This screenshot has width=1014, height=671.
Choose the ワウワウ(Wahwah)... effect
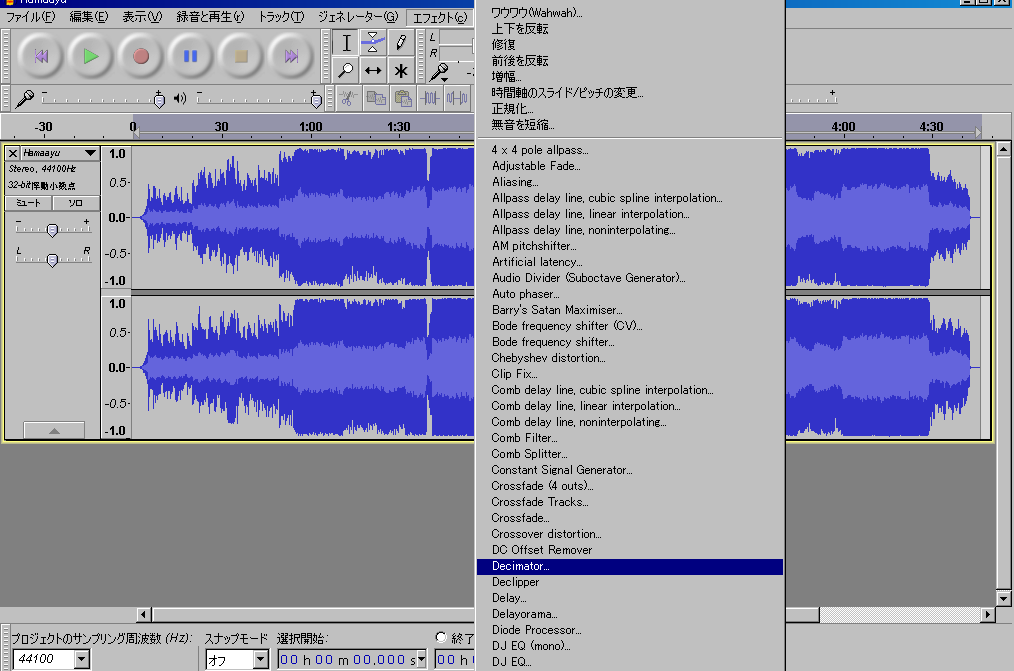[630, 12]
